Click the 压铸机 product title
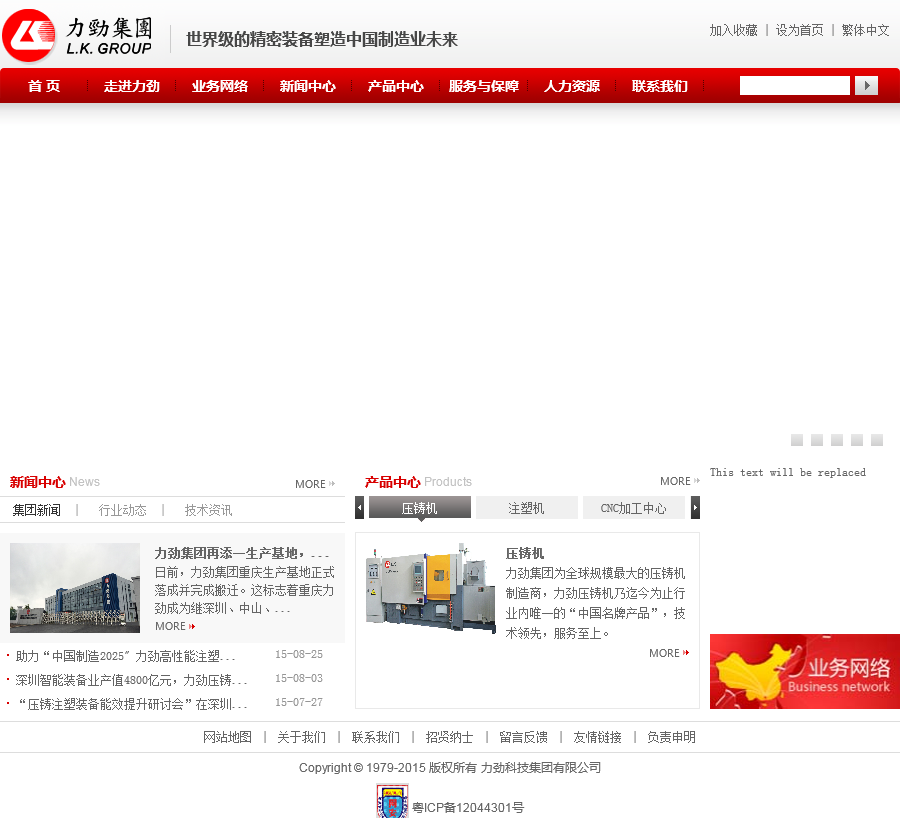This screenshot has width=900, height=818. coord(525,553)
